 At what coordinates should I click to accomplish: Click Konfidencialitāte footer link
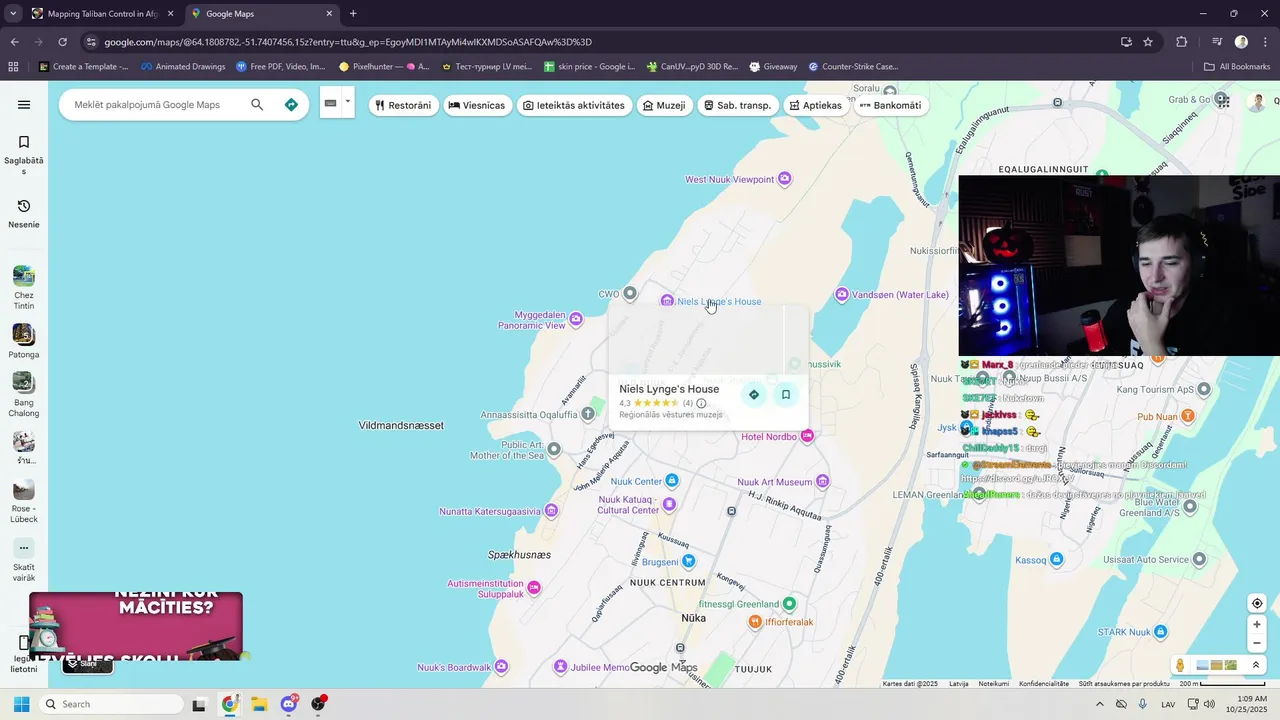pyautogui.click(x=1044, y=684)
